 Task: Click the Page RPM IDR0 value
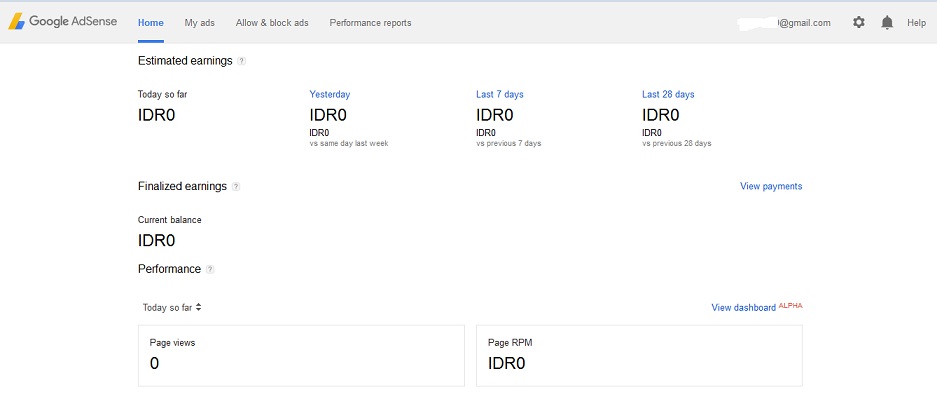tap(507, 364)
